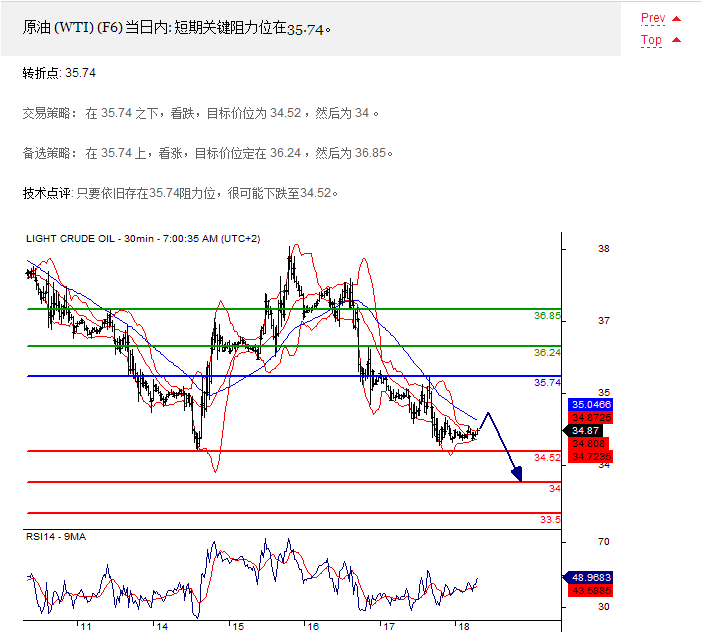Click the blue 35.0466 value tag
This screenshot has height=639, width=706.
591,404
